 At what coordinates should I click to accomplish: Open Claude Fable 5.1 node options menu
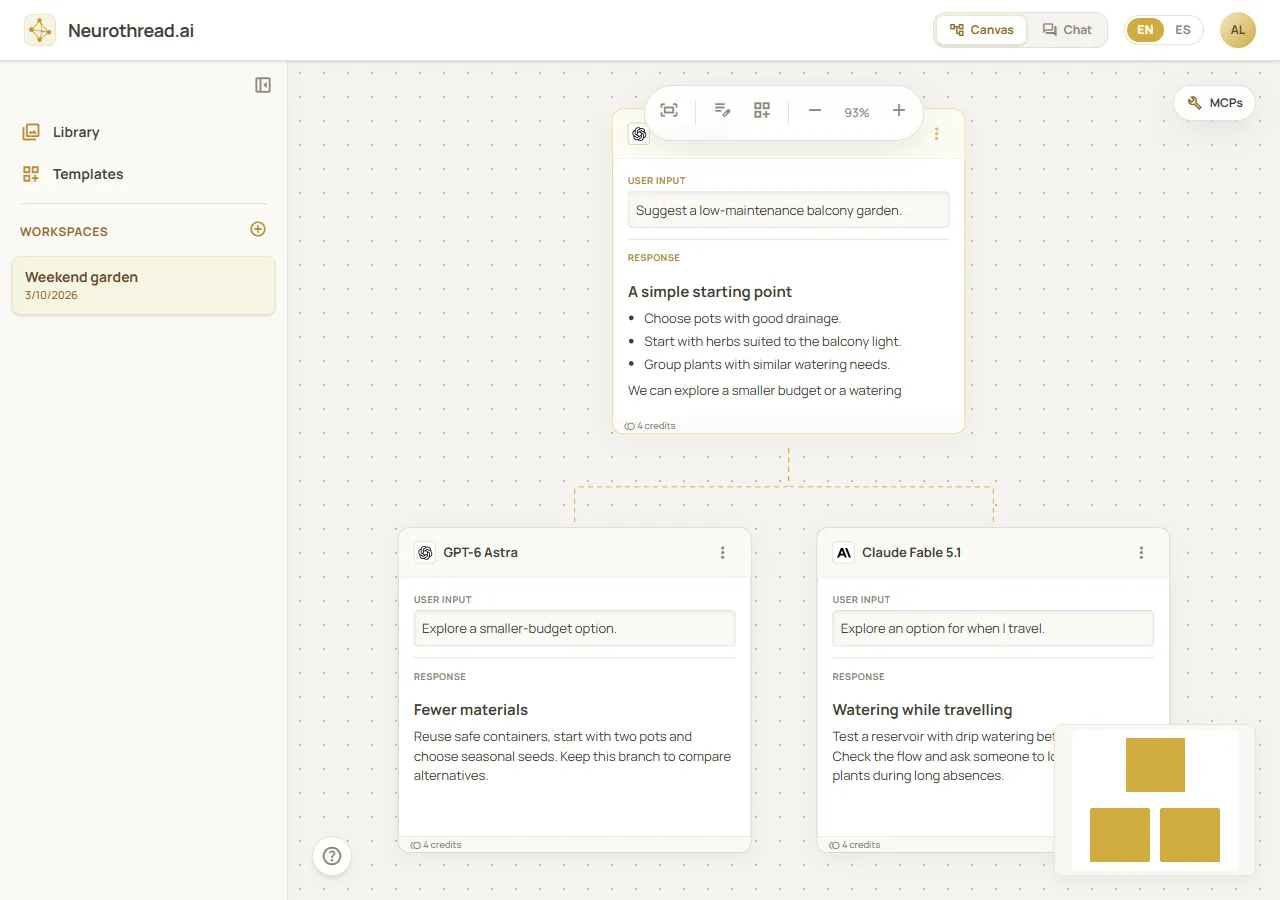coord(1141,553)
